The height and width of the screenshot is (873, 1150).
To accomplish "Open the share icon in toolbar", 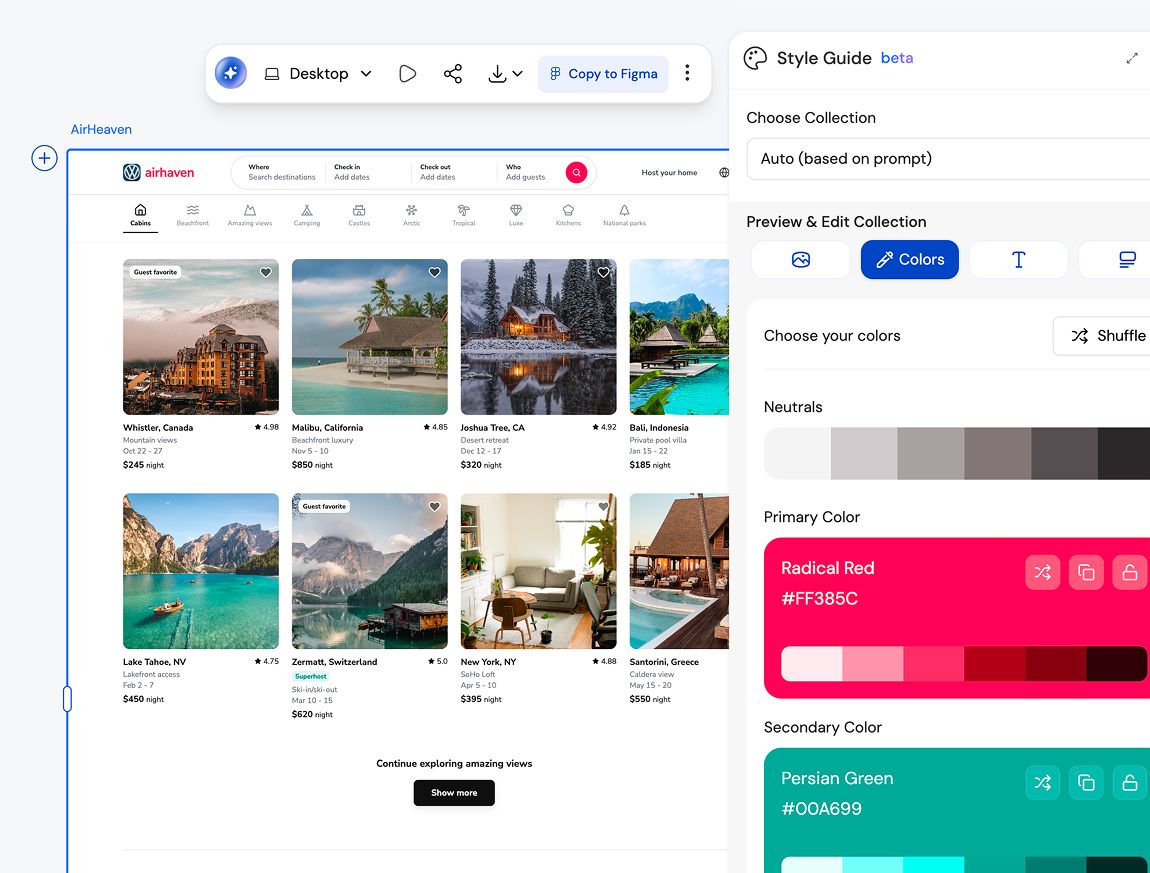I will click(x=453, y=74).
